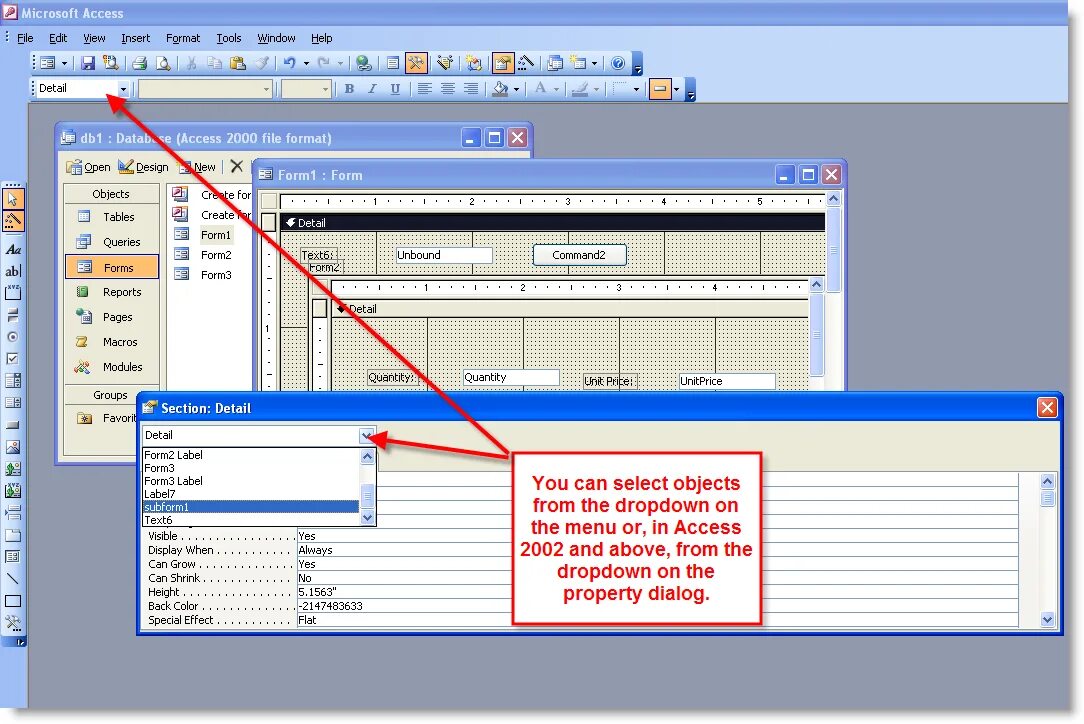Open the Edit menu

click(58, 38)
